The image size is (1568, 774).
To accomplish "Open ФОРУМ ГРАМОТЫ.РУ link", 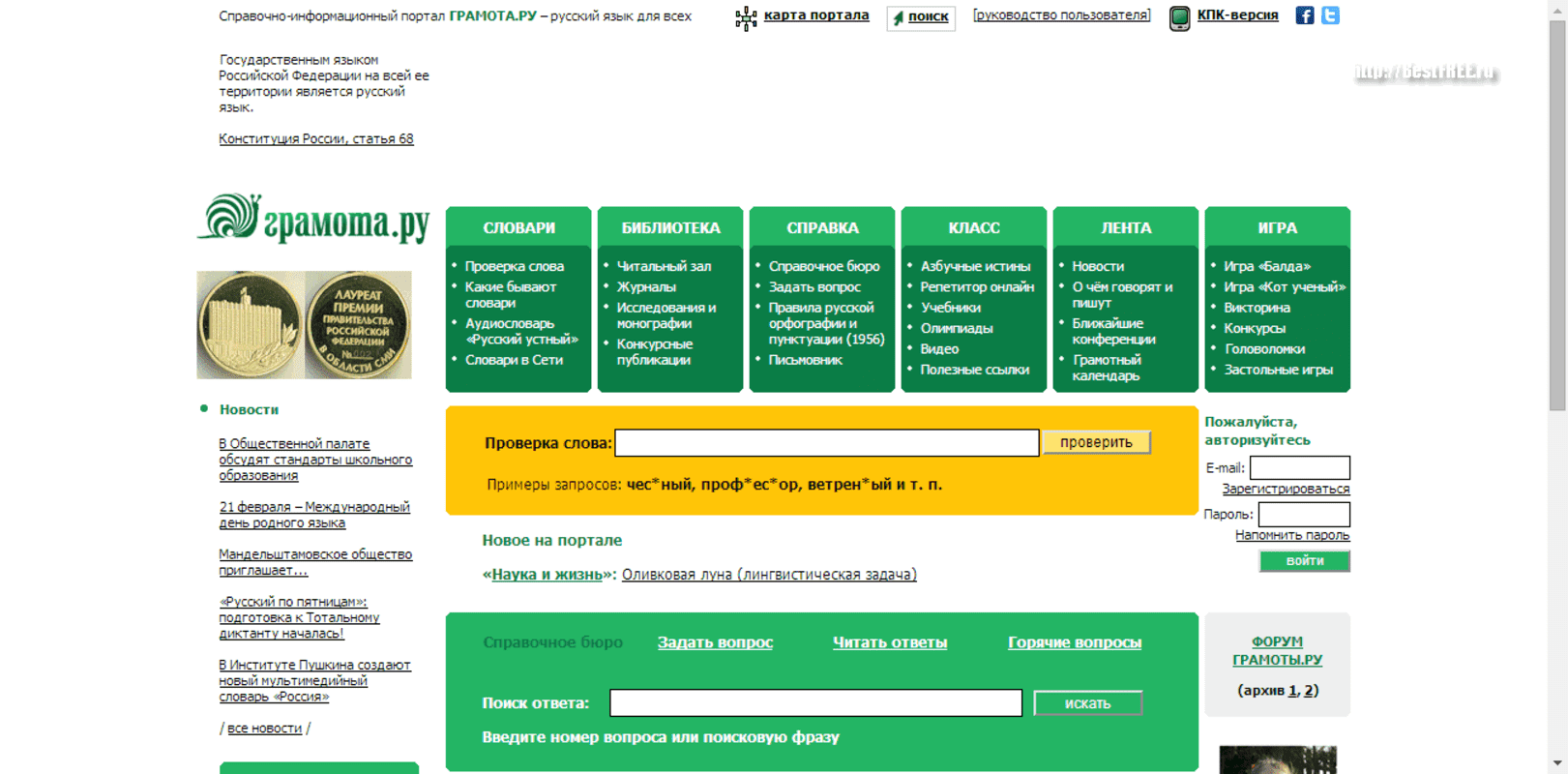I will [1277, 651].
